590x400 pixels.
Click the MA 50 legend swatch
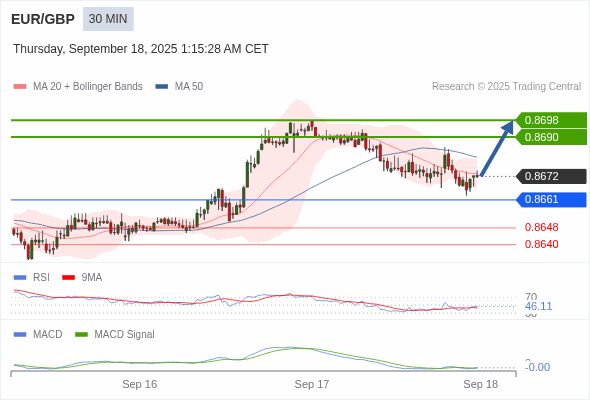(162, 87)
